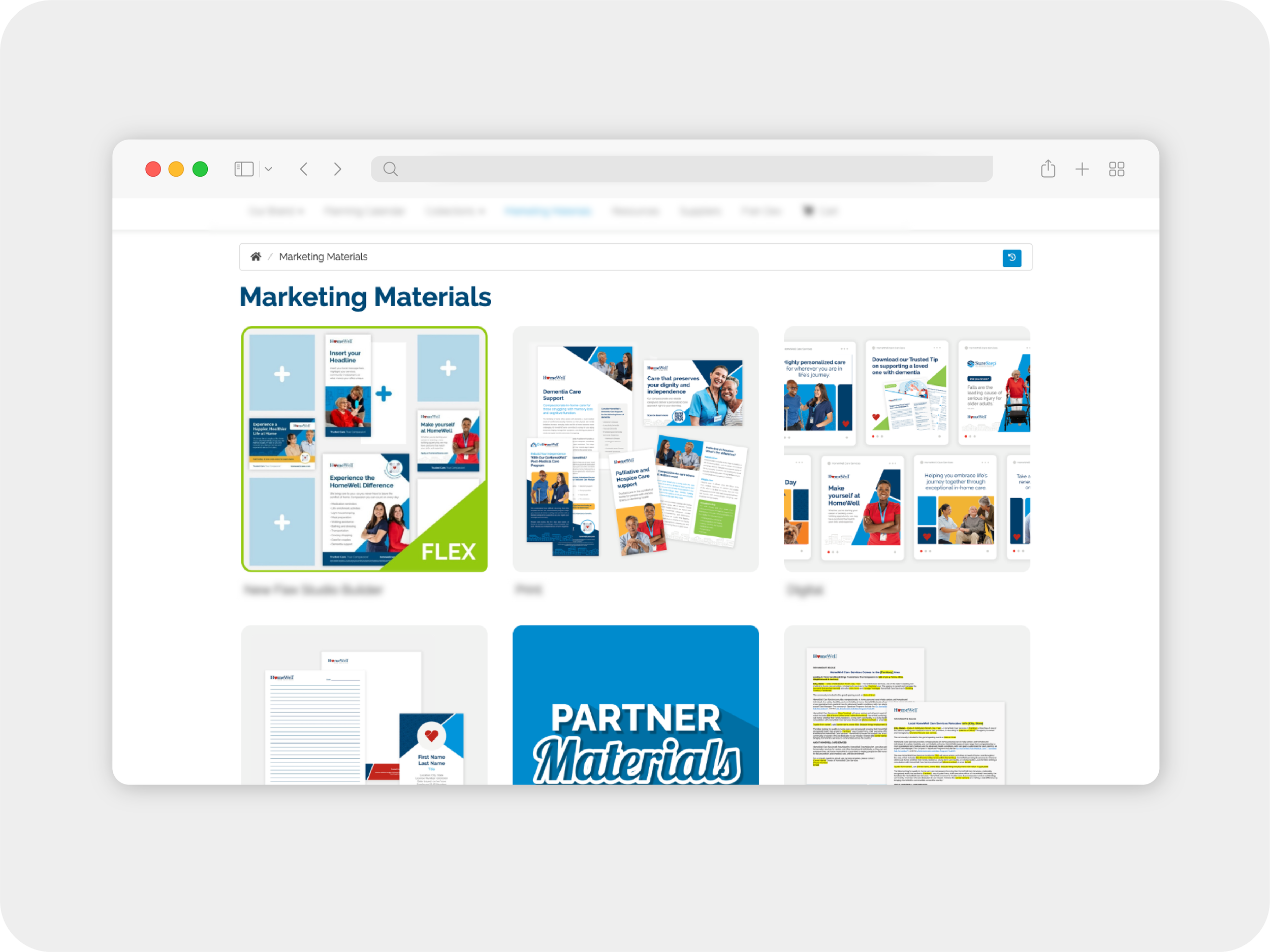Screen dimensions: 1270x952
Task: Go forward with the browser forward arrow
Action: click(x=338, y=169)
